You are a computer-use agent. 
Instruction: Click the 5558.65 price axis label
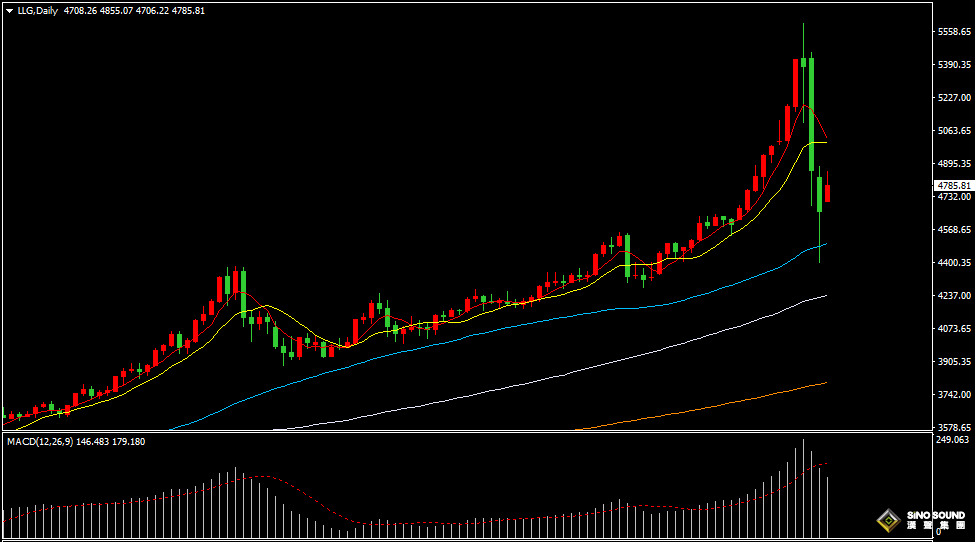[x=953, y=32]
